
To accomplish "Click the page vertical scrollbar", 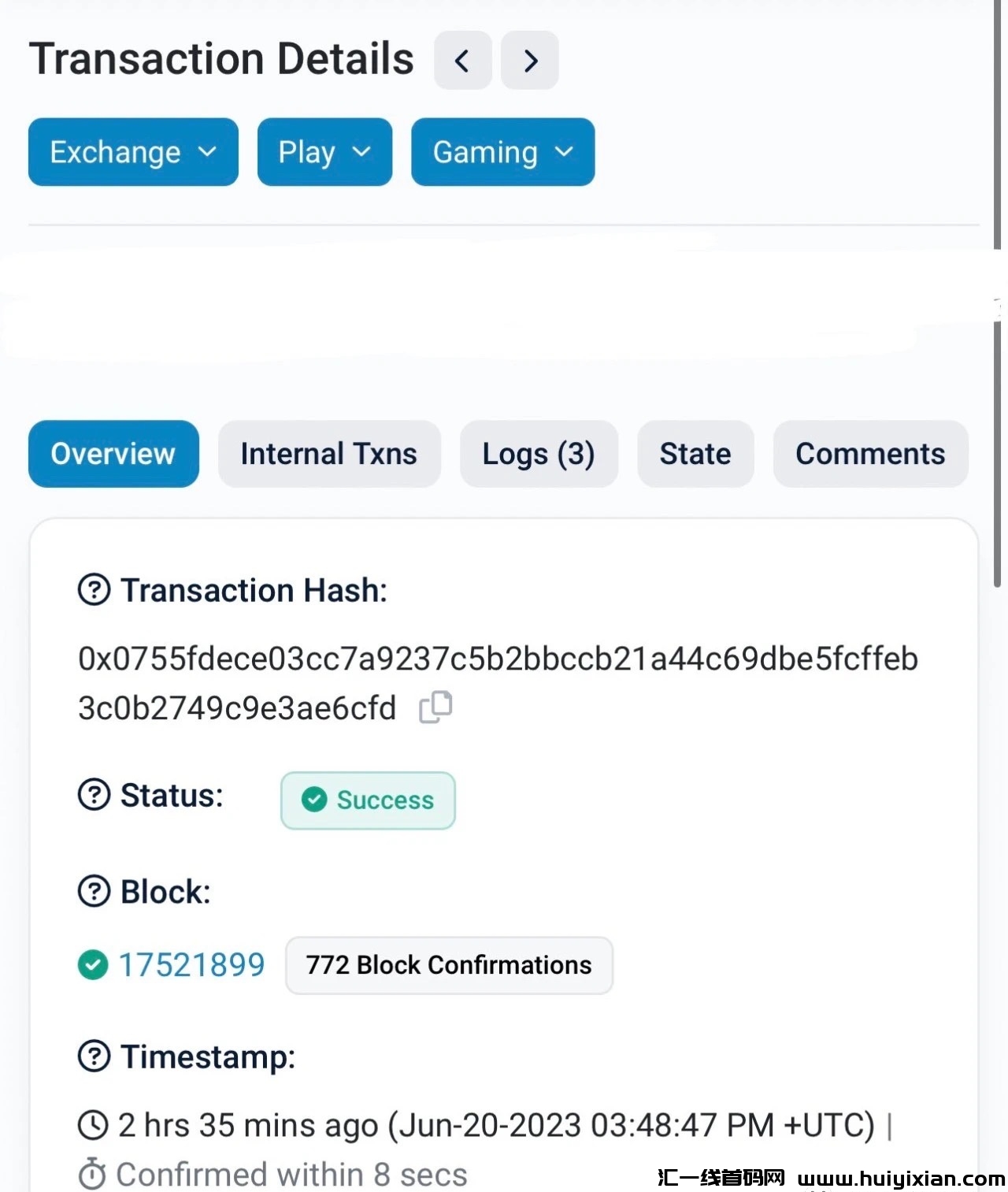I will 997,315.
